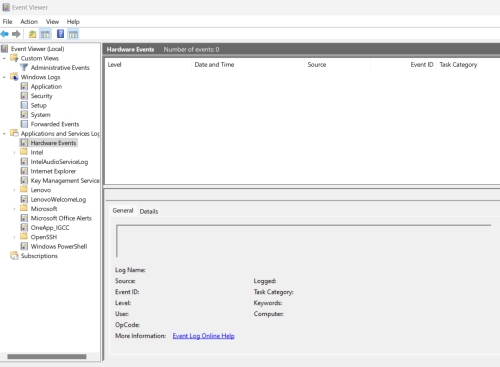Click the Intel folder icon
The height and width of the screenshot is (367, 500).
point(24,152)
